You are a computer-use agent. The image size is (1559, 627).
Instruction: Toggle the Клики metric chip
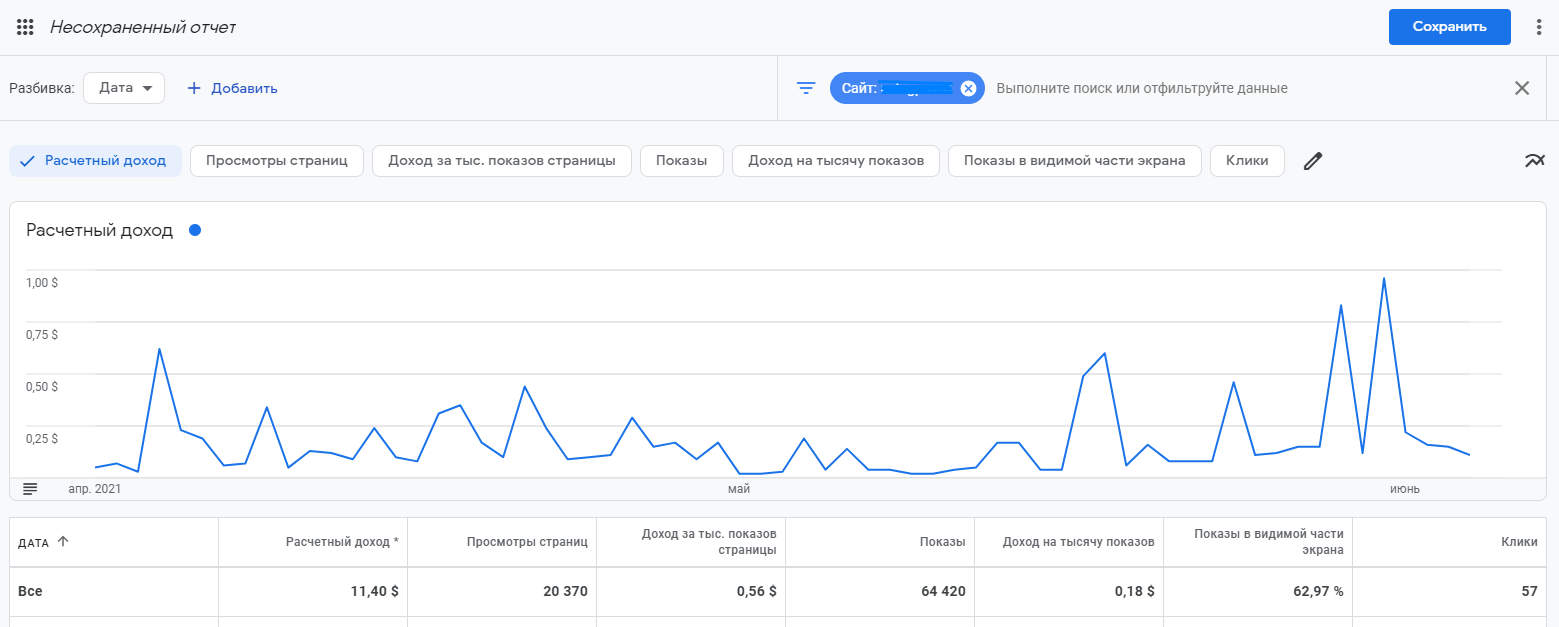coord(1247,161)
